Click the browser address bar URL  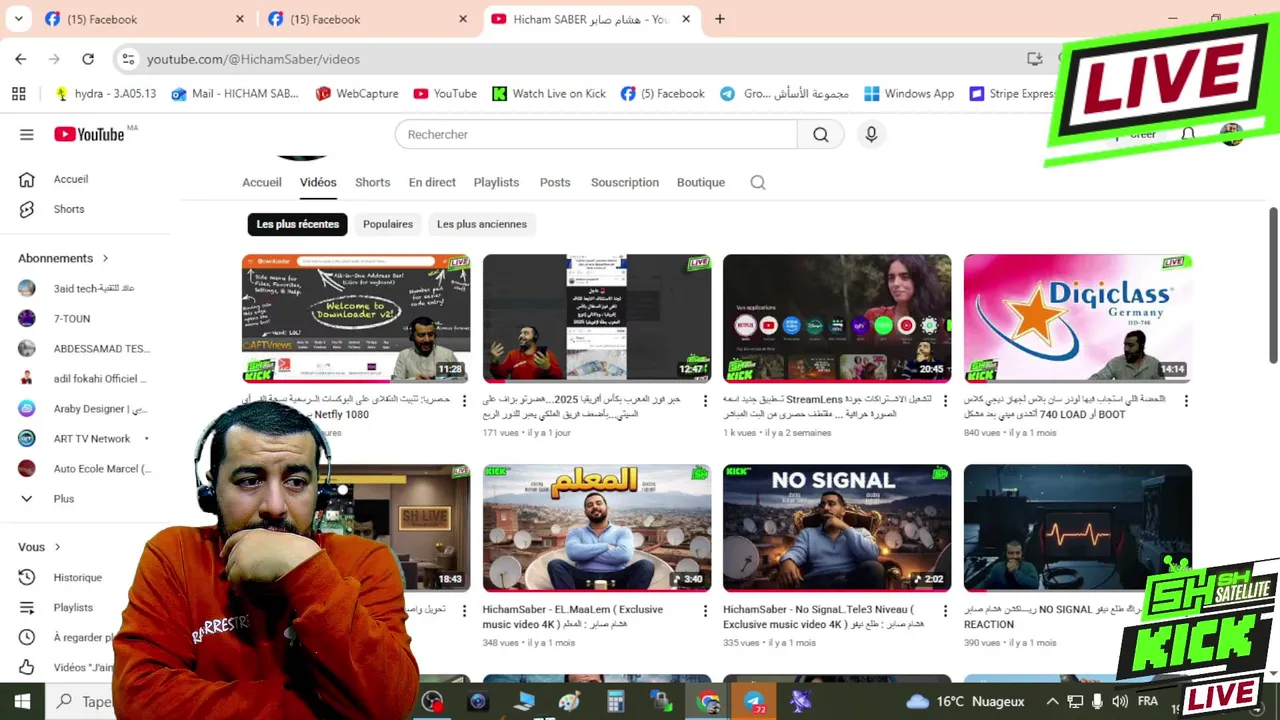point(253,59)
